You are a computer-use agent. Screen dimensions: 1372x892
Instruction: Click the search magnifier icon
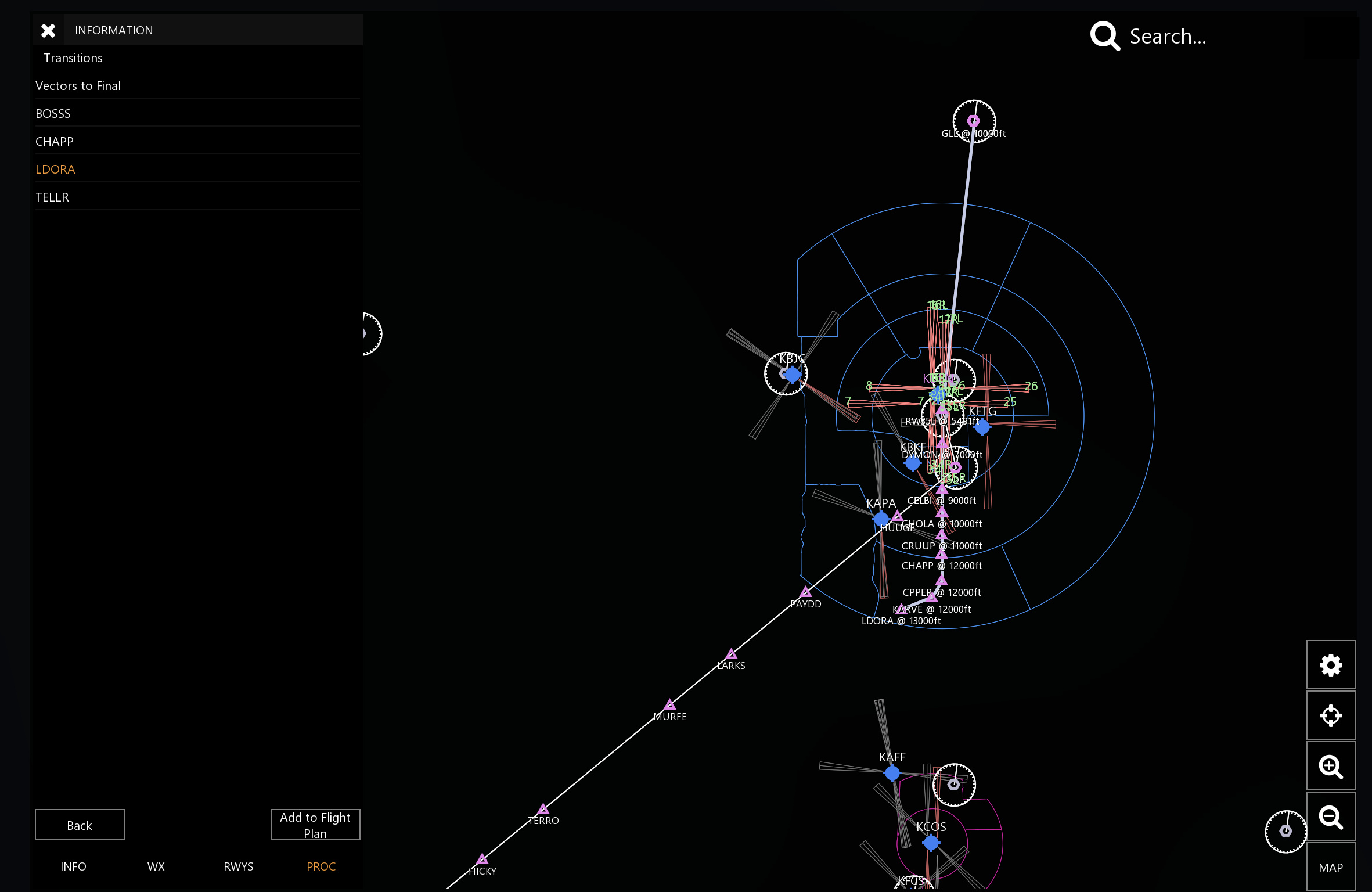tap(1105, 36)
